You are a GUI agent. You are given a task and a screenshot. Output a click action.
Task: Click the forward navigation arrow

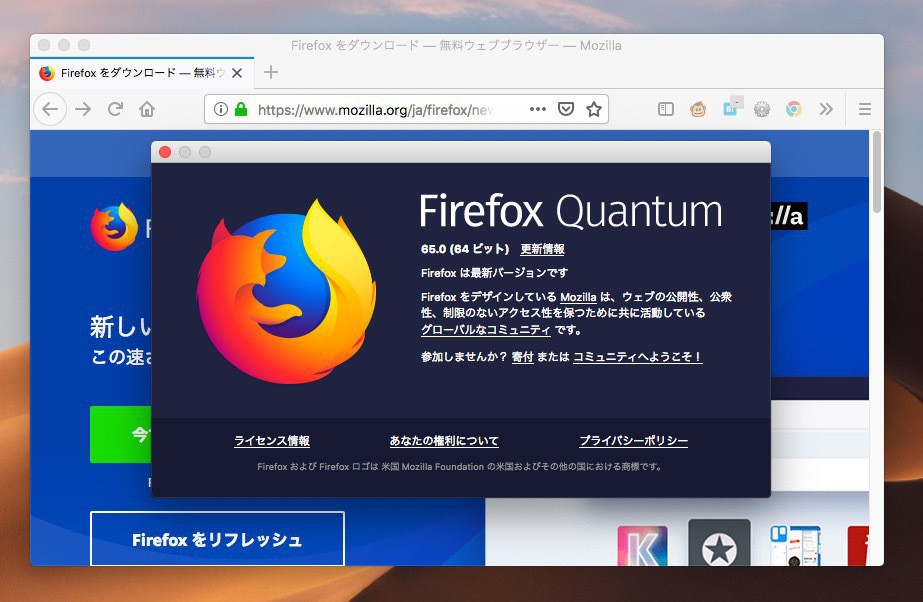click(83, 109)
